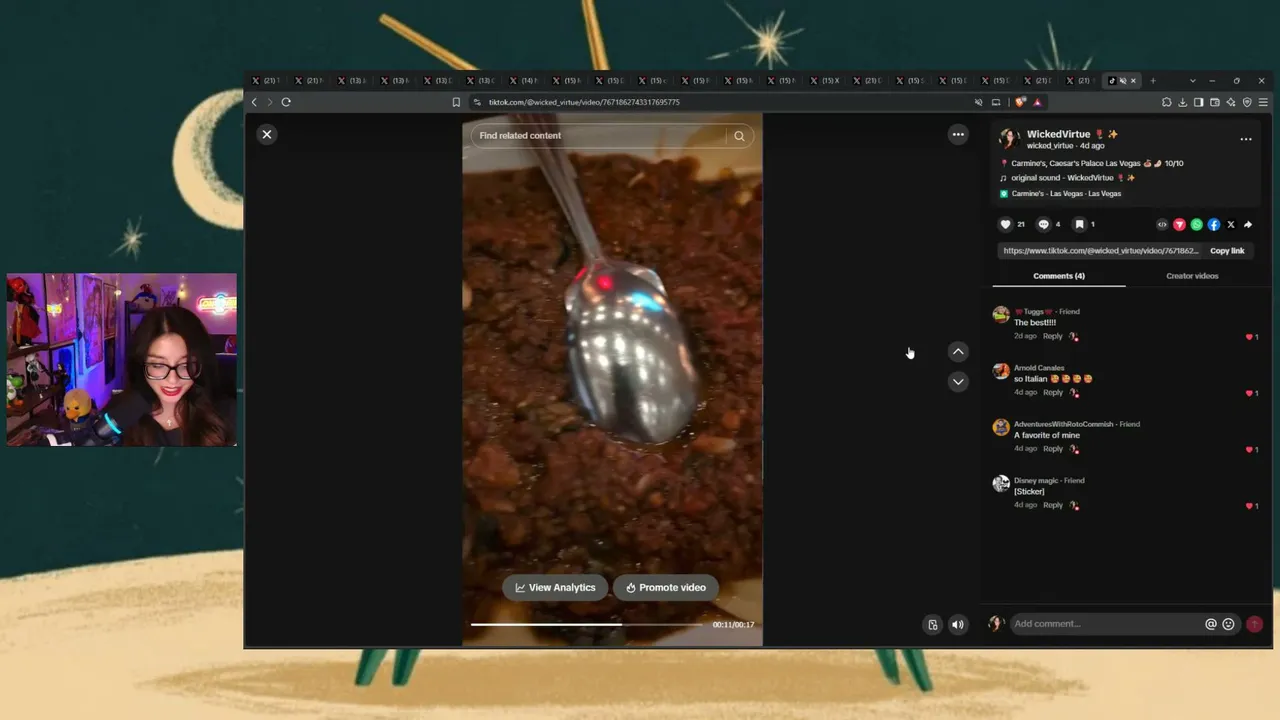Viewport: 1280px width, 720px height.
Task: Click the TikTok URL in the address bar
Action: [584, 102]
